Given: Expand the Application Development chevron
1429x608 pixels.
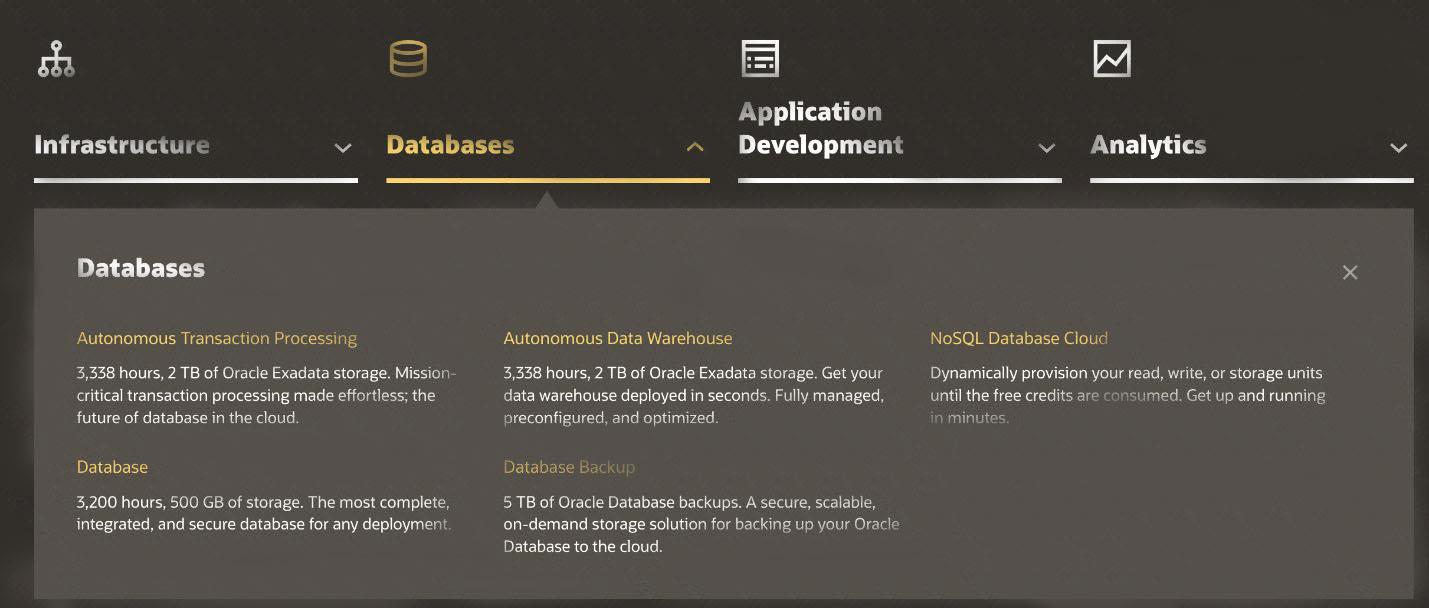Looking at the screenshot, I should pos(1047,148).
